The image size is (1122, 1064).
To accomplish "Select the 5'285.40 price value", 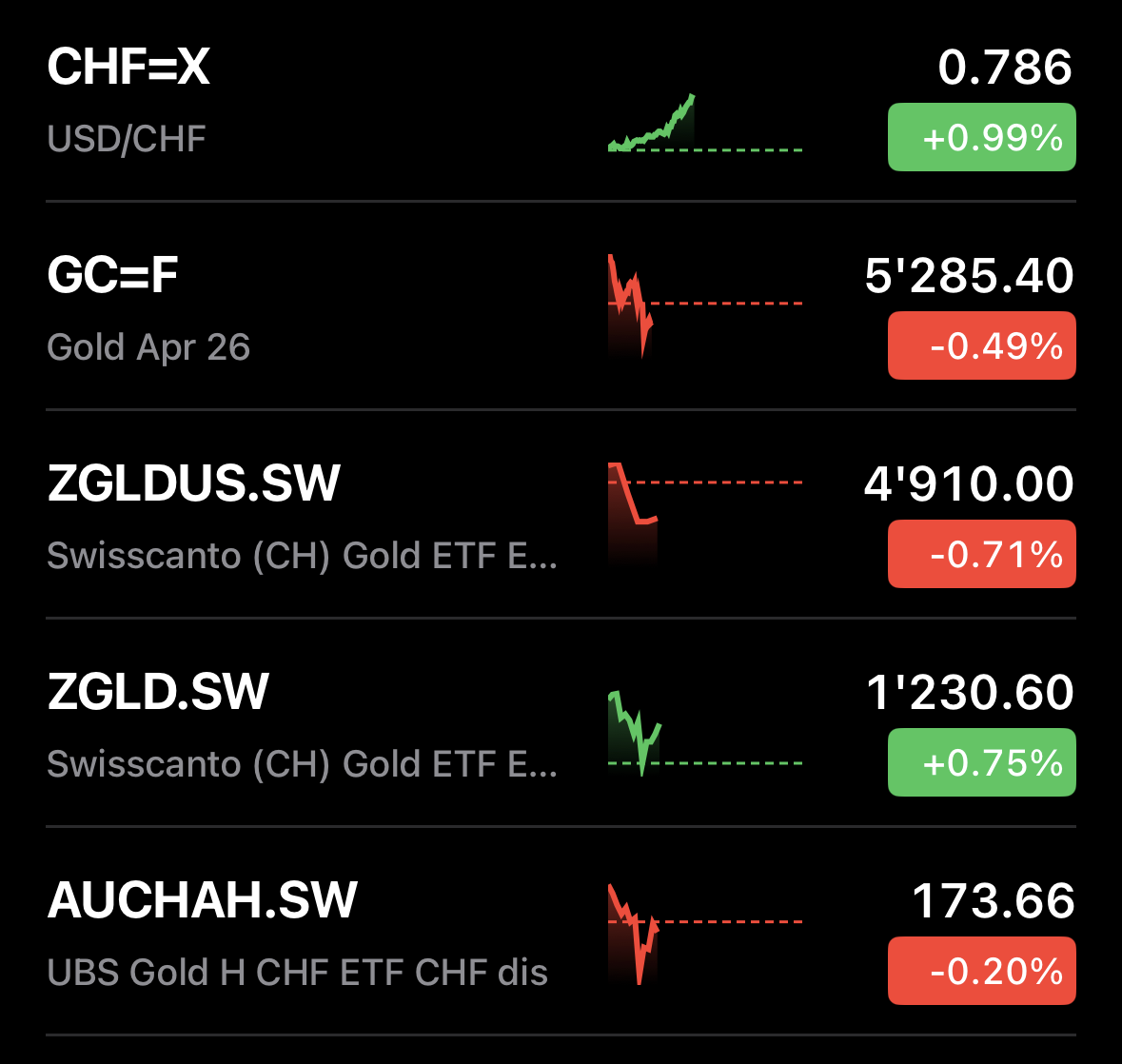I will [x=969, y=276].
